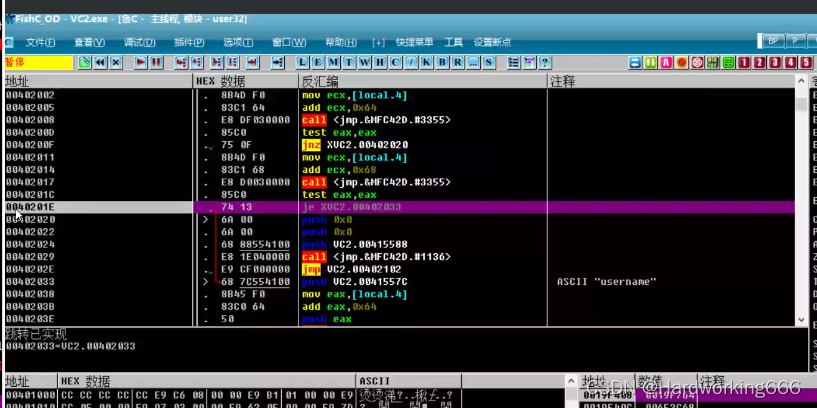Screen dimensions: 817x408
Task: Open the 窗口(W) menu
Action: pyautogui.click(x=289, y=42)
